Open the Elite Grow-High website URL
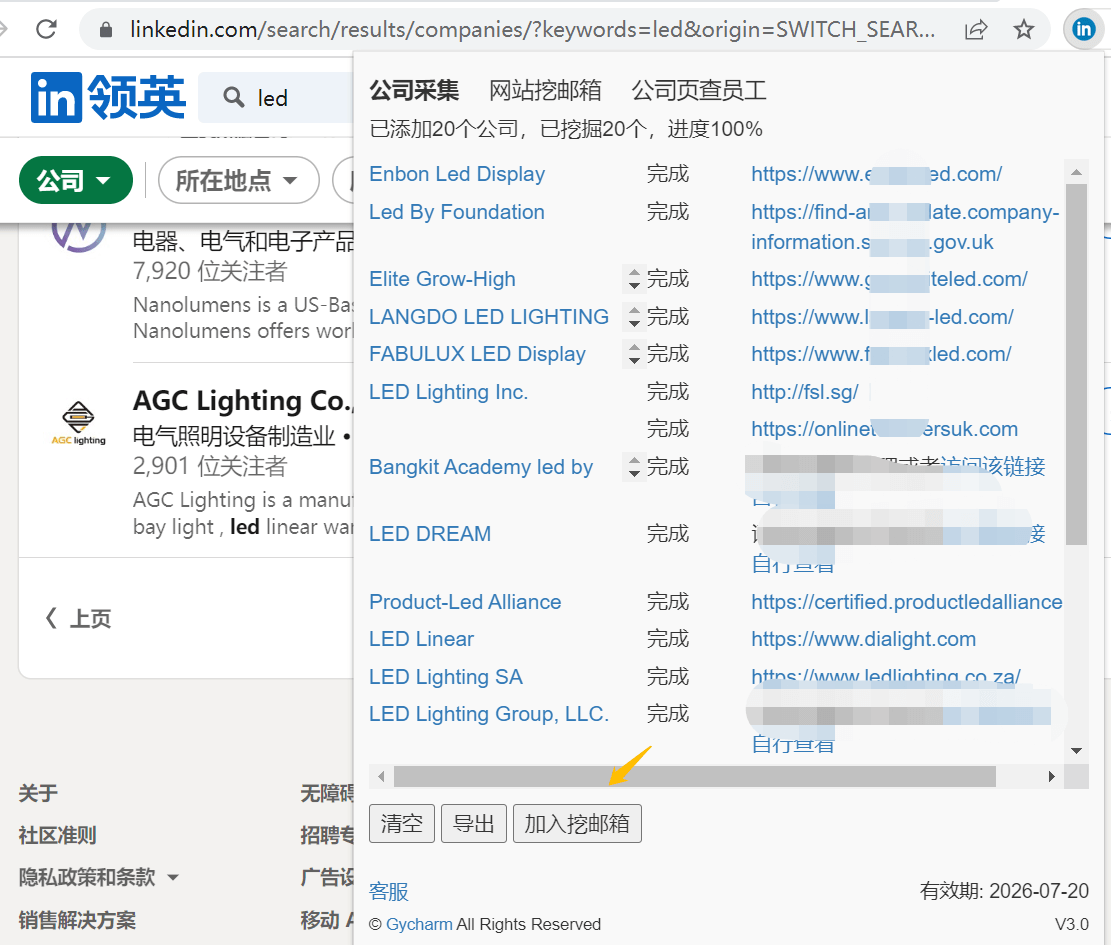 click(889, 279)
